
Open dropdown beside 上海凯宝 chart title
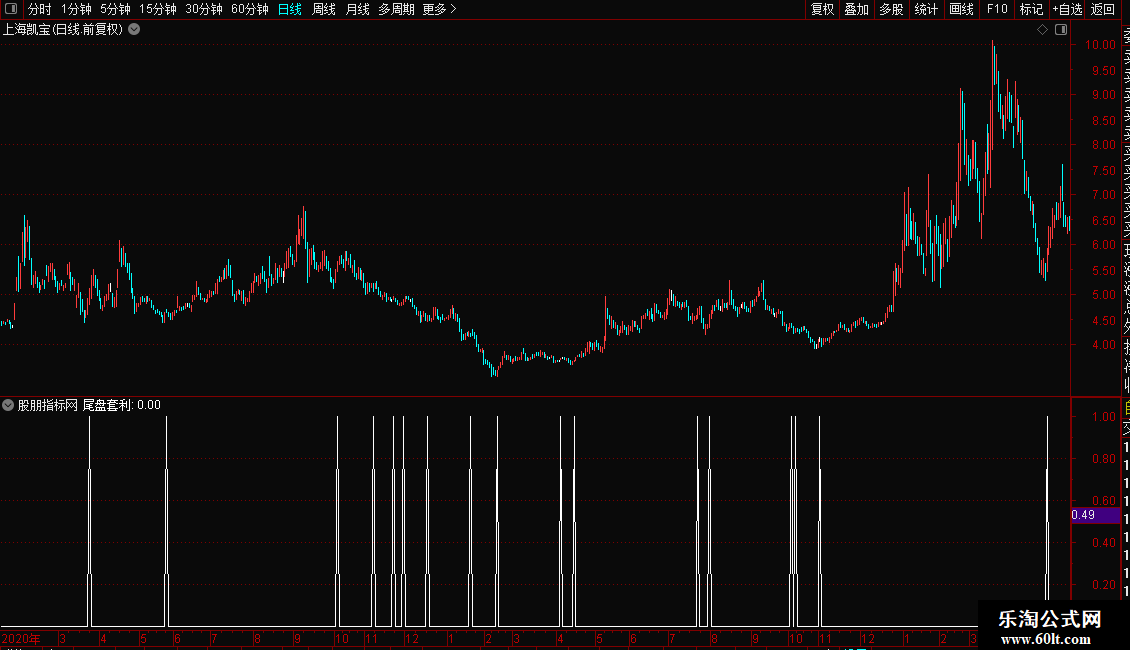pos(134,30)
